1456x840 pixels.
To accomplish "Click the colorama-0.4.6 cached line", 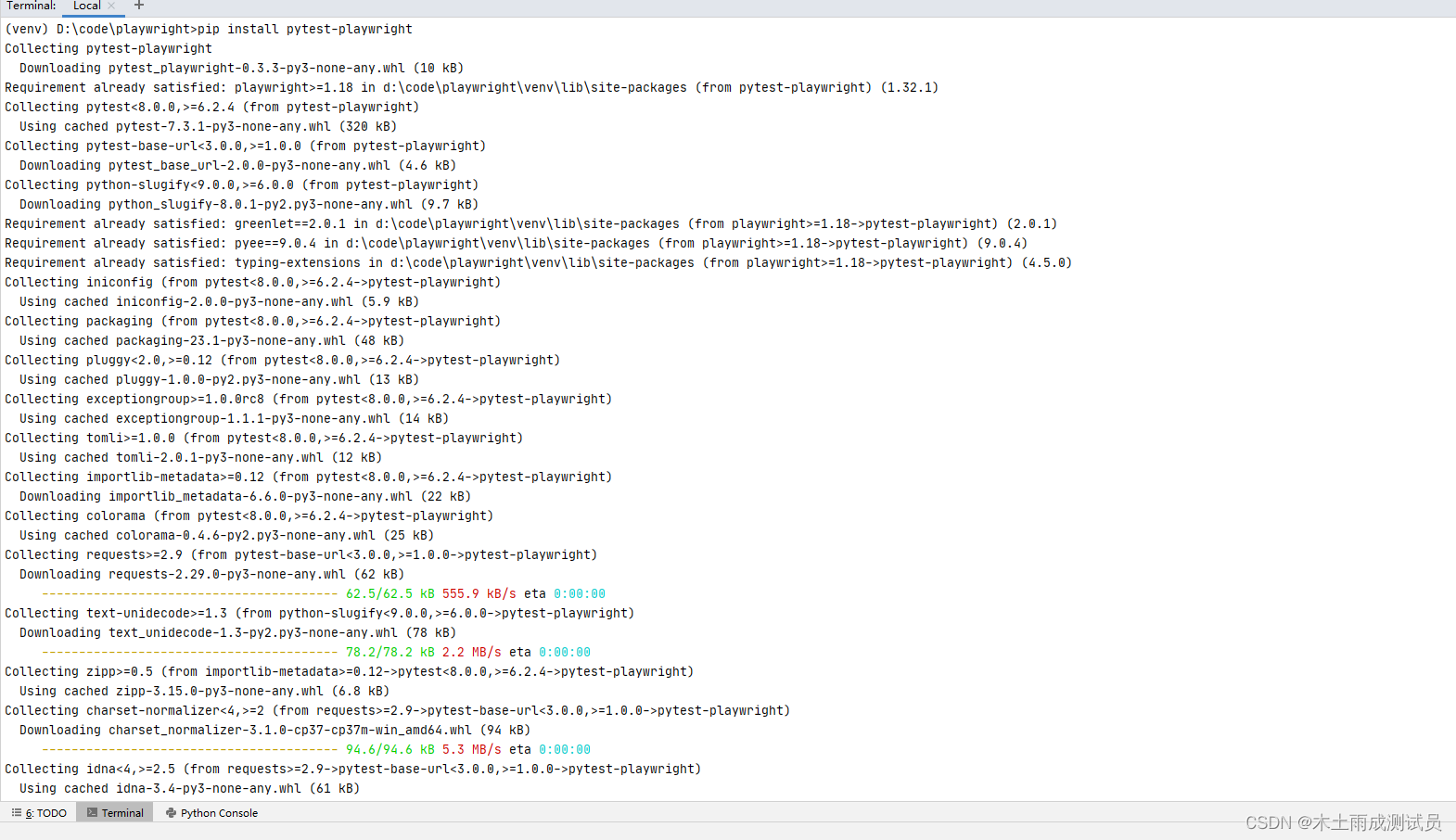I will pos(226,535).
